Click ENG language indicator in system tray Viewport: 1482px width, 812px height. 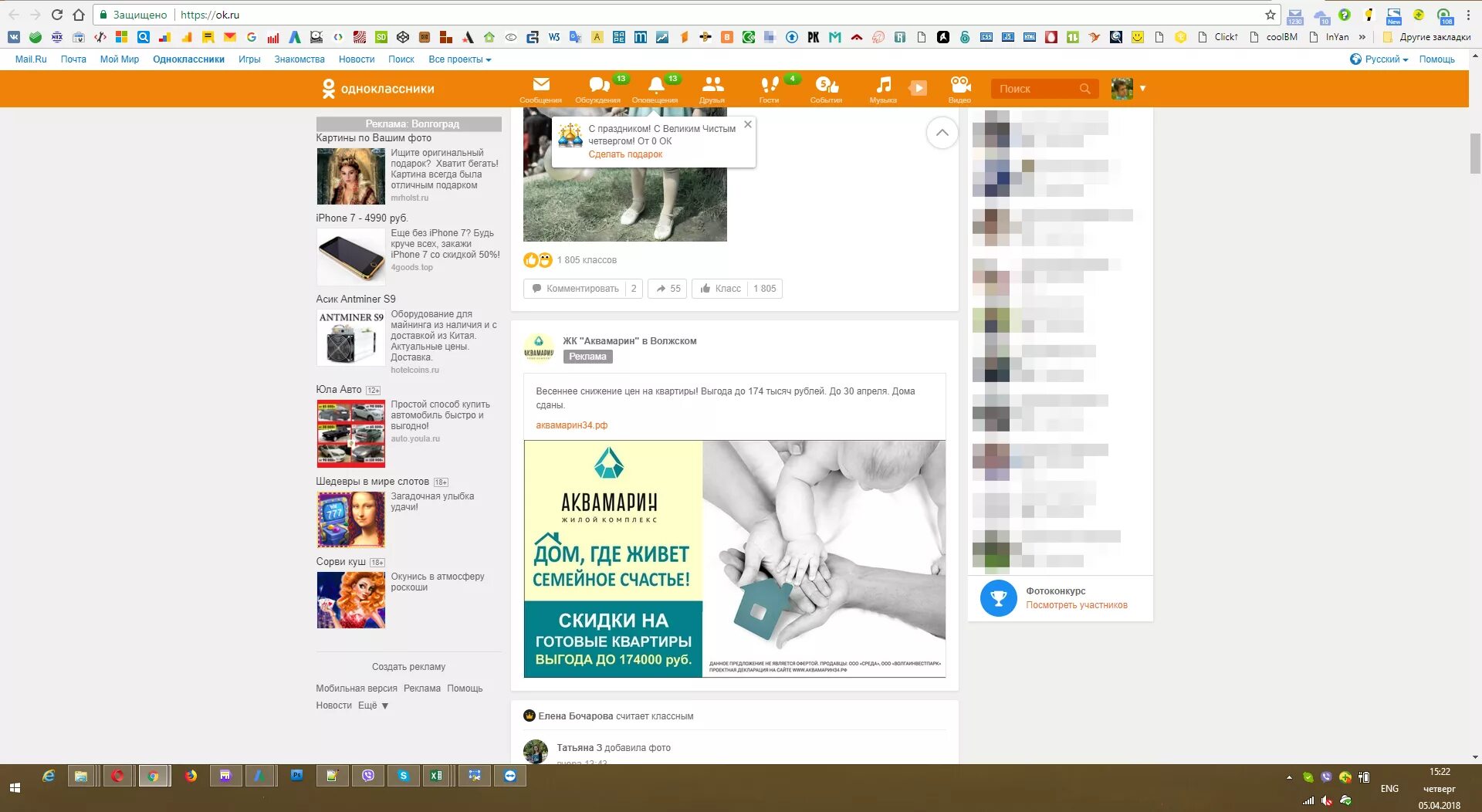(1389, 789)
